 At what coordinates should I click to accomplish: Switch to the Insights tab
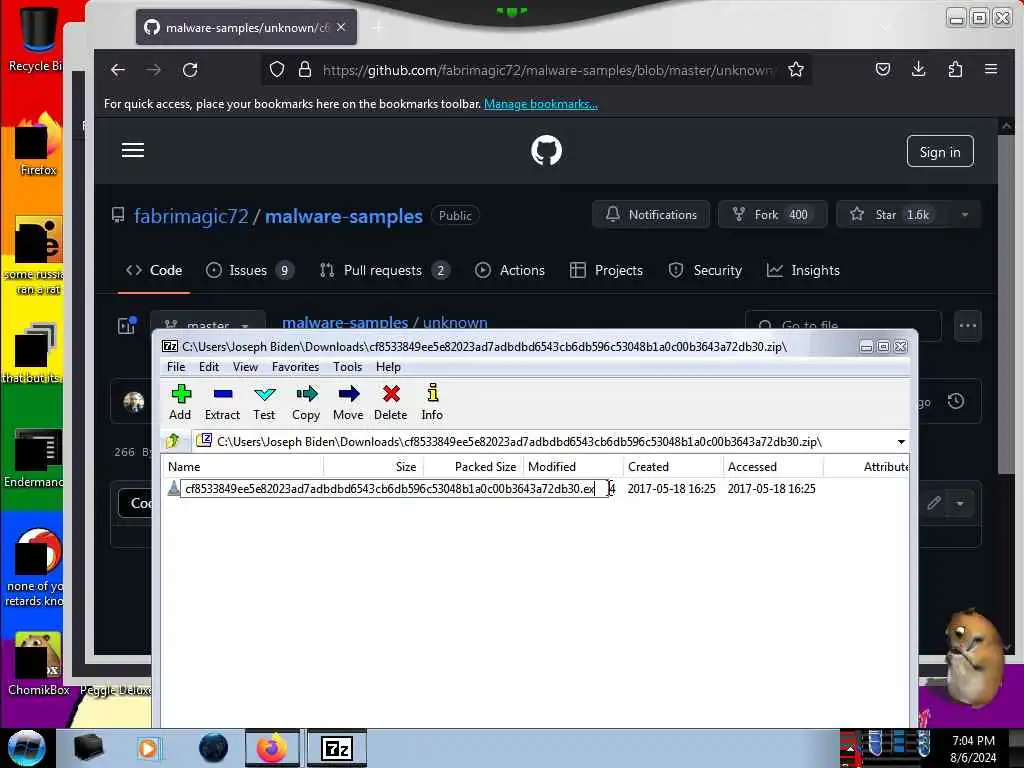tap(803, 270)
